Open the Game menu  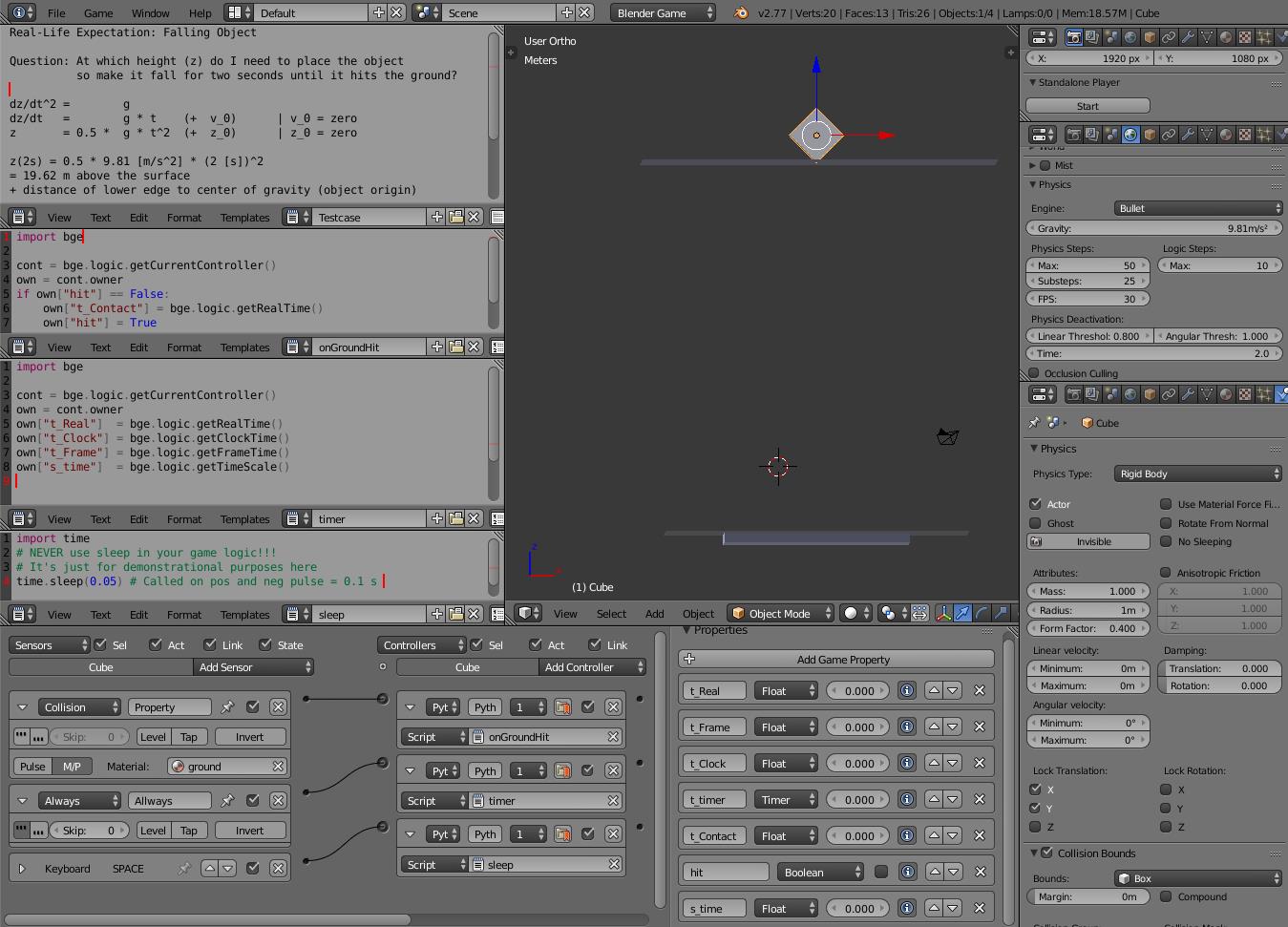(x=98, y=13)
